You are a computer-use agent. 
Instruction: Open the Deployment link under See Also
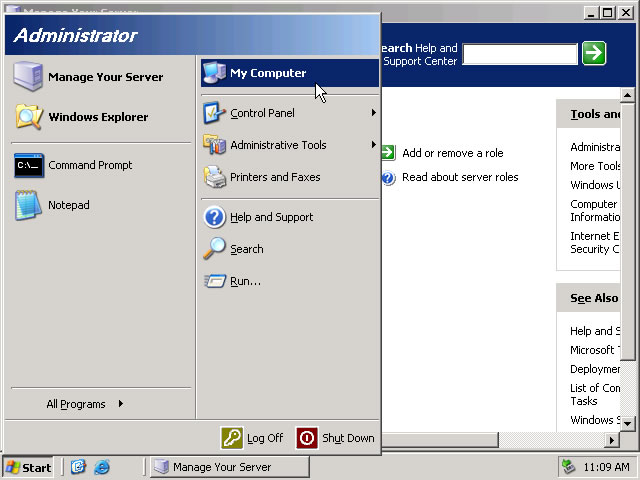pos(595,369)
